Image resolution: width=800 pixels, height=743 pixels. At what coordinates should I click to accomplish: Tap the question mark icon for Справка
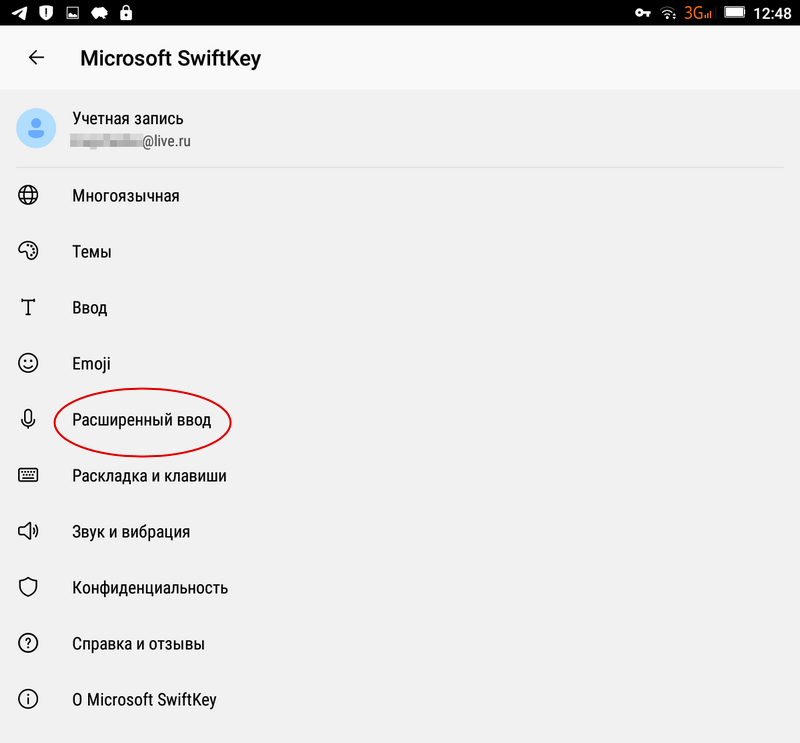tap(28, 643)
